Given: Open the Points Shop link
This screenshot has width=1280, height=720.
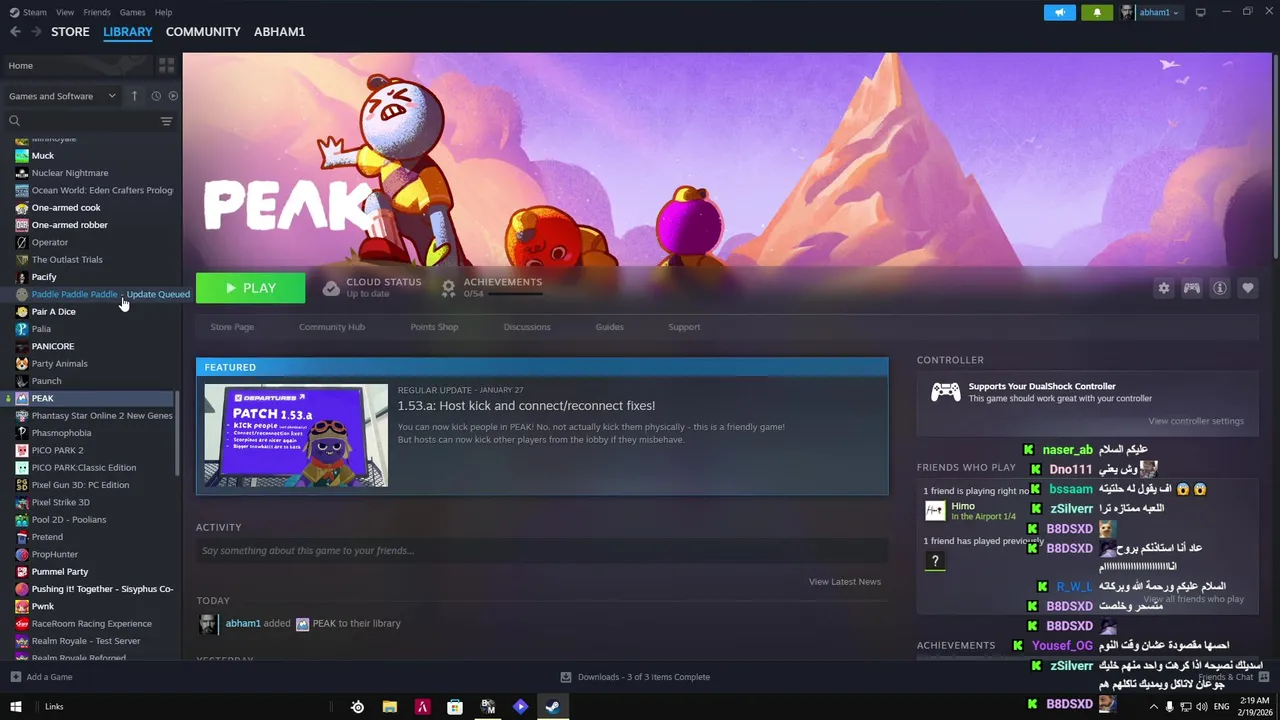Looking at the screenshot, I should [x=434, y=327].
